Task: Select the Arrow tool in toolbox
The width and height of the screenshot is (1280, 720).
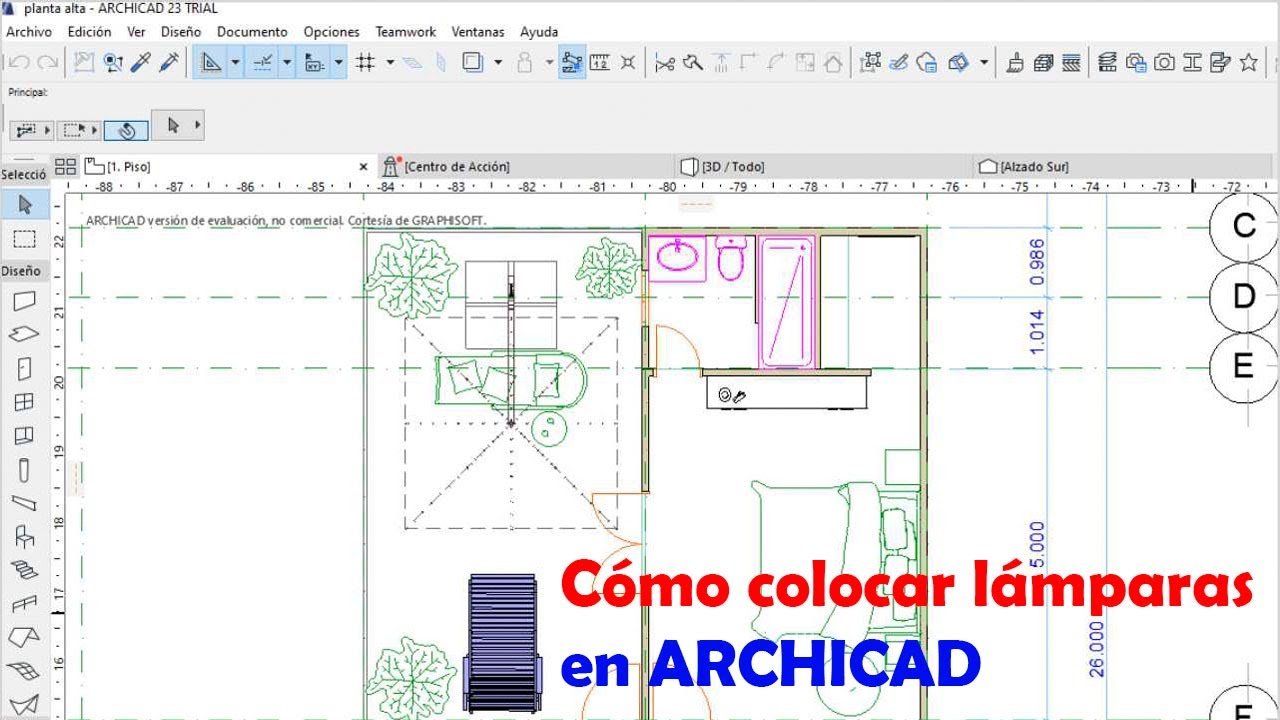Action: click(x=25, y=205)
